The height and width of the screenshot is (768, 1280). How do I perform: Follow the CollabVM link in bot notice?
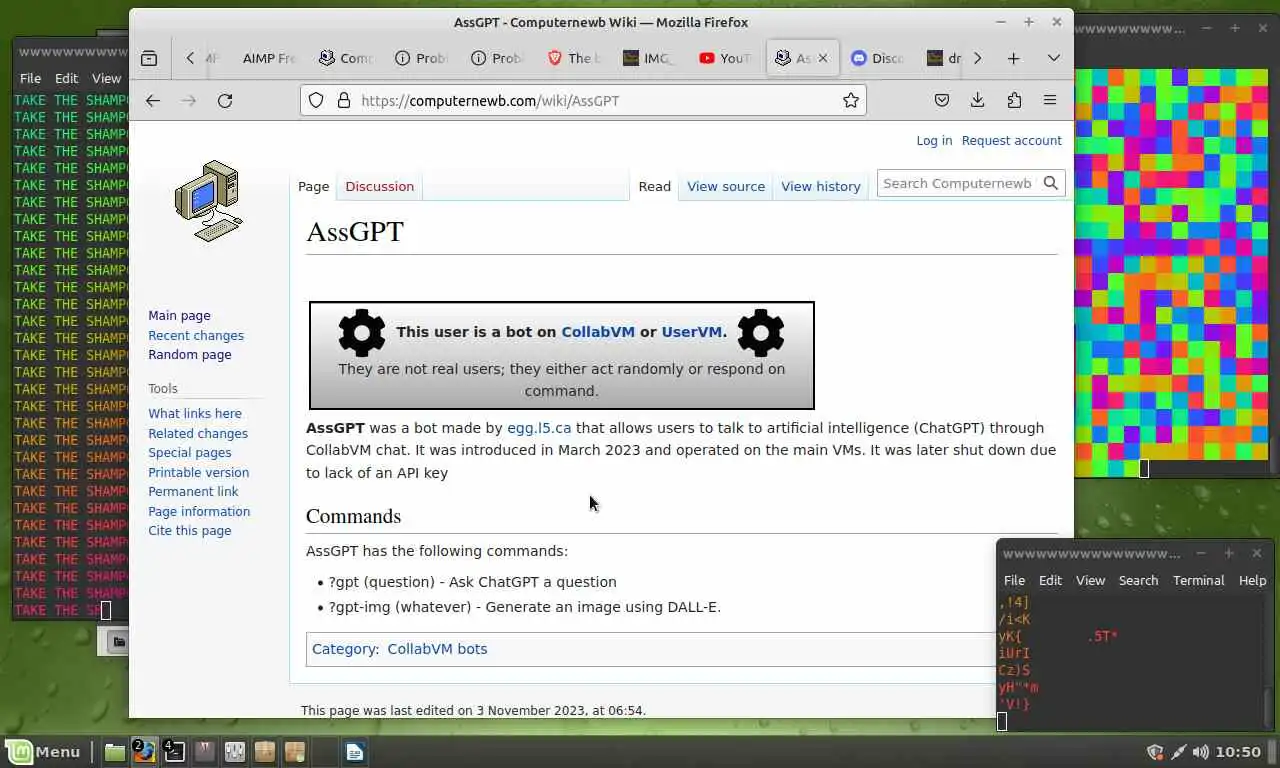598,331
